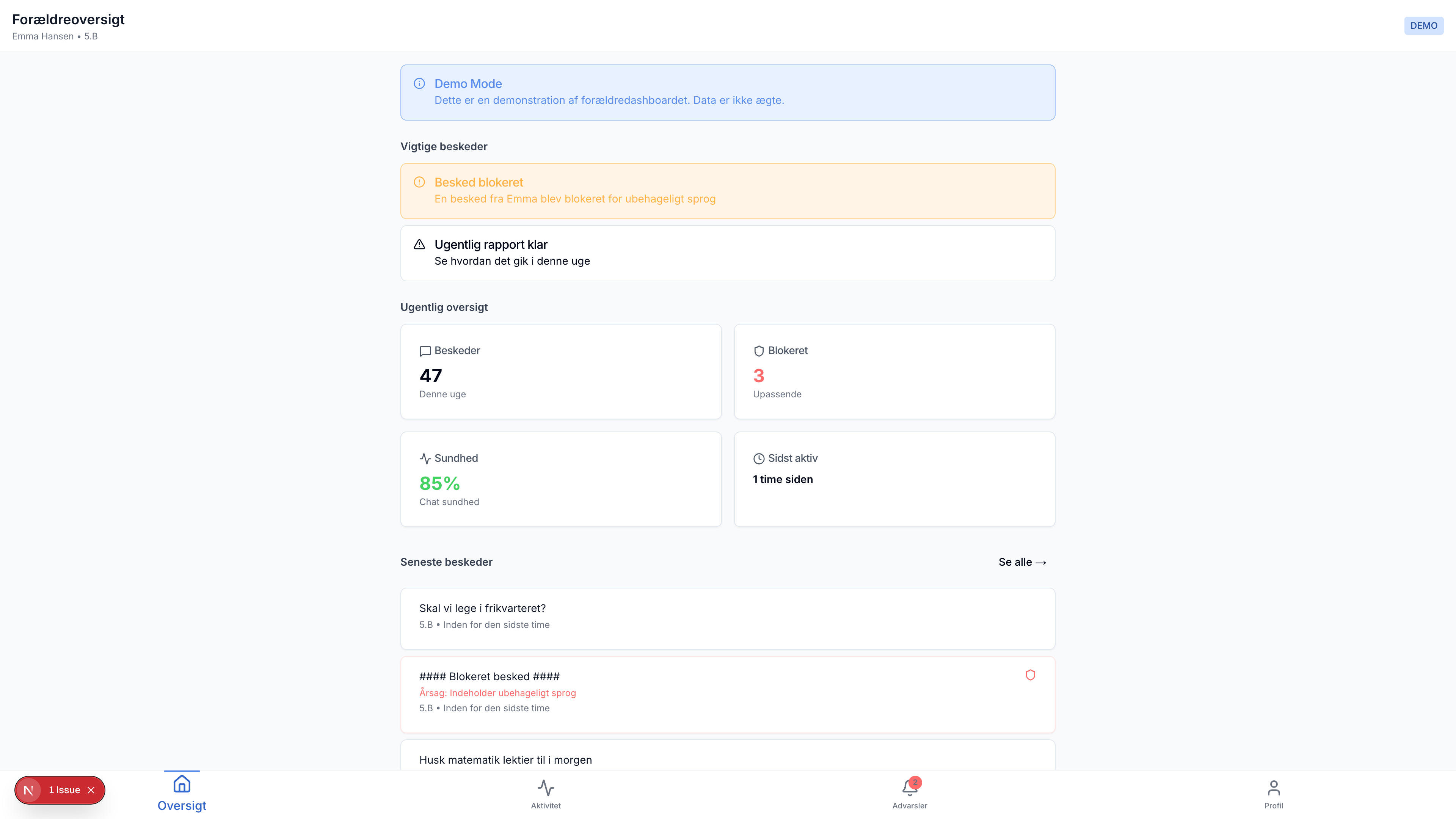Click the DEMO badge
The image size is (1456, 819).
pyautogui.click(x=1423, y=25)
